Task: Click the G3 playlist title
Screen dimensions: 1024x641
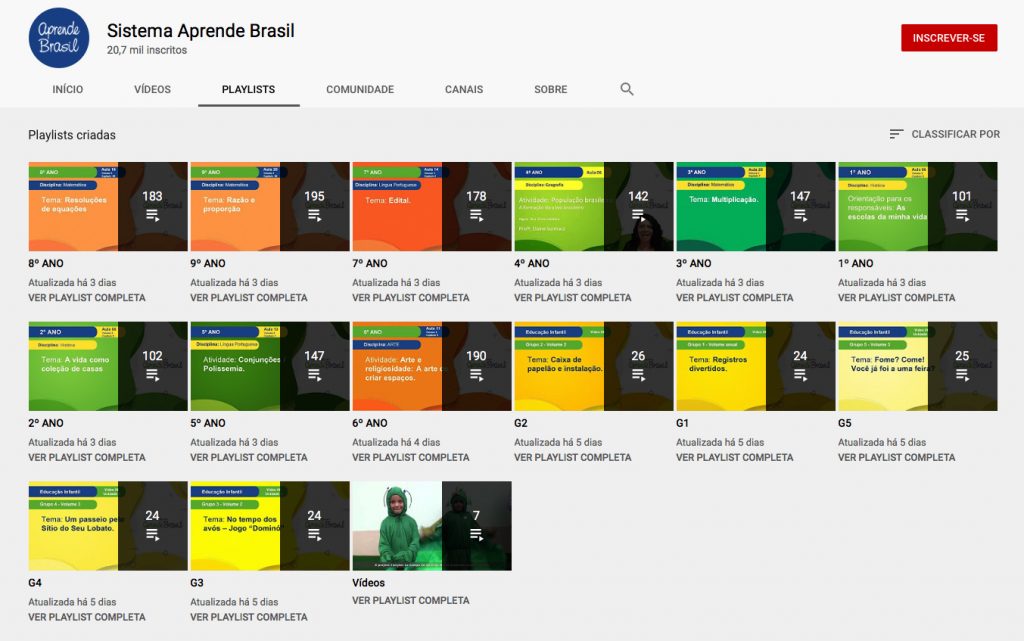Action: pyautogui.click(x=197, y=583)
